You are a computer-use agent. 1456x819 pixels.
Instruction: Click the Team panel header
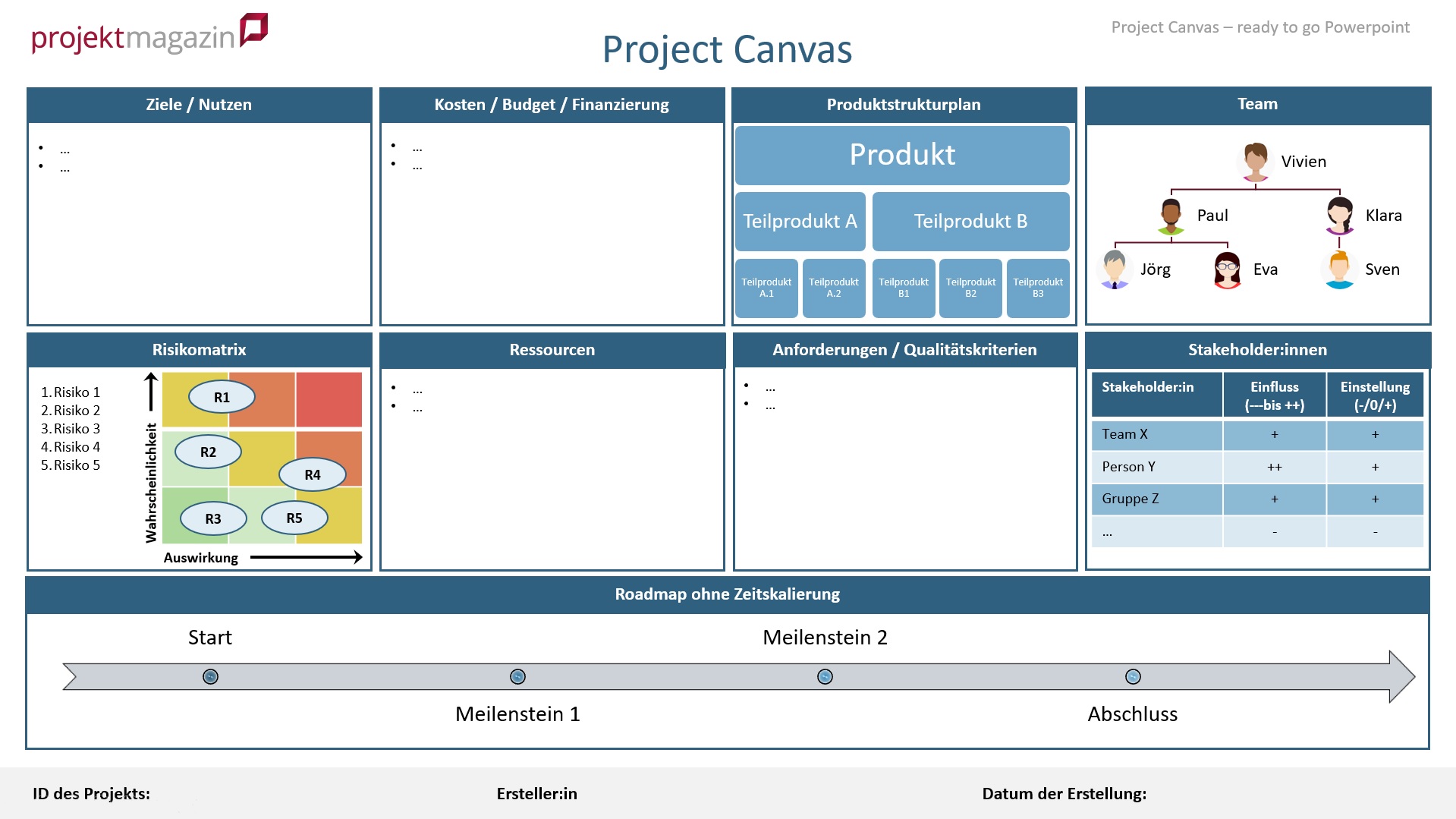[1258, 105]
